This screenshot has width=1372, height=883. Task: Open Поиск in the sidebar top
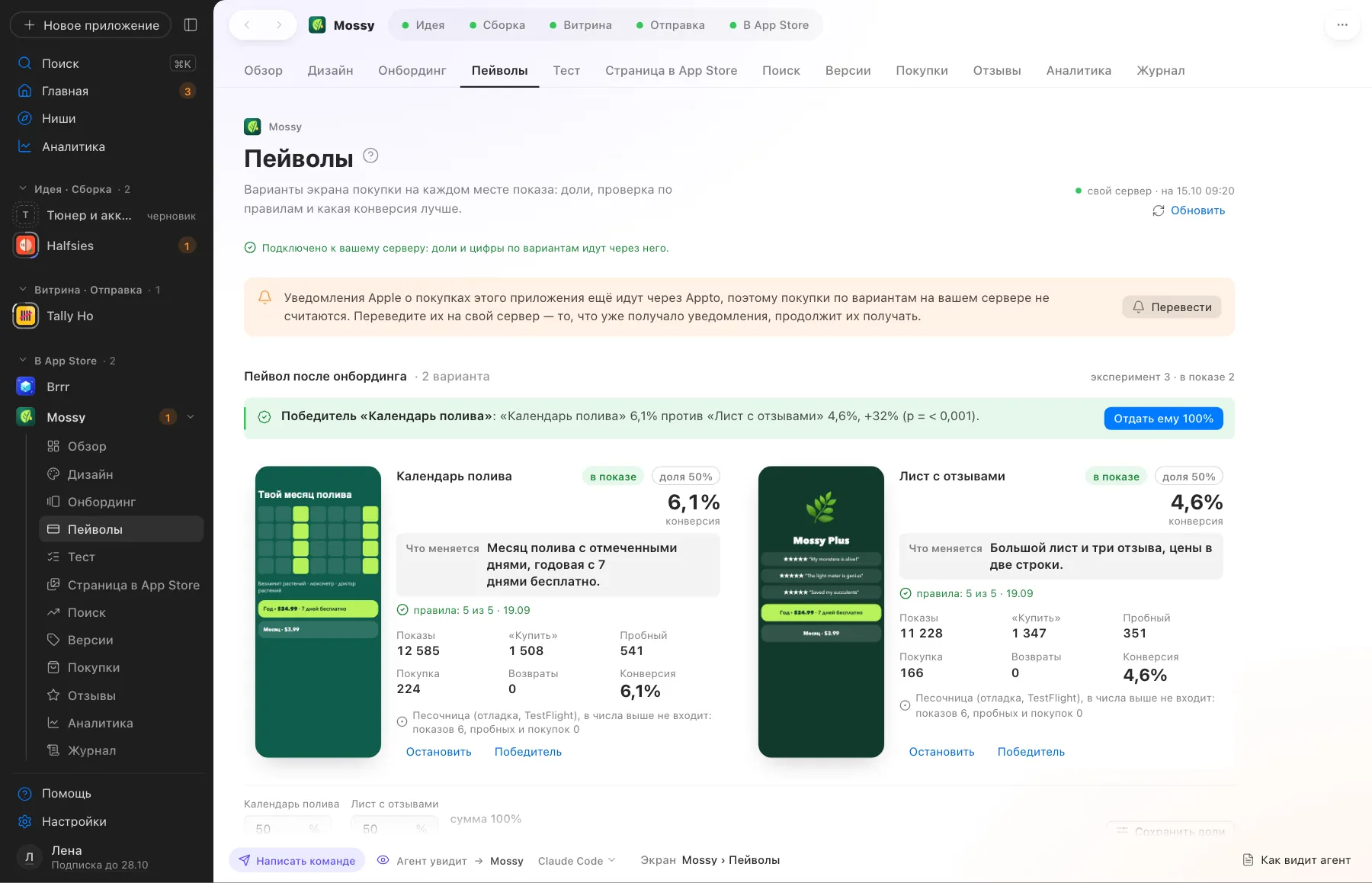(106, 63)
